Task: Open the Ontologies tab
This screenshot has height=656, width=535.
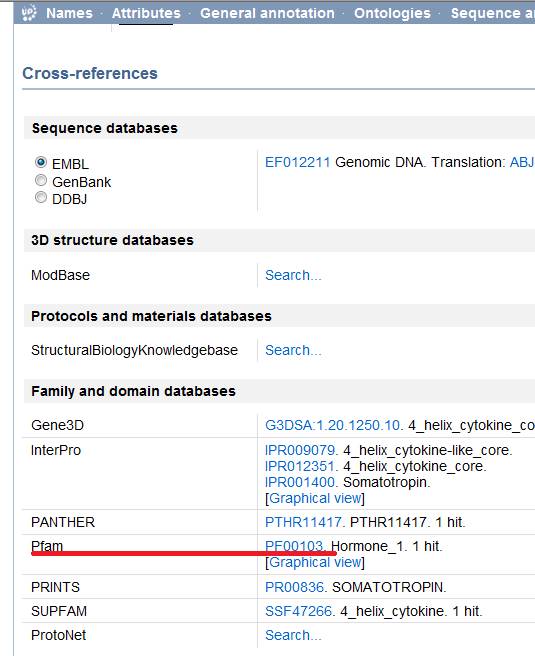Action: (x=392, y=13)
